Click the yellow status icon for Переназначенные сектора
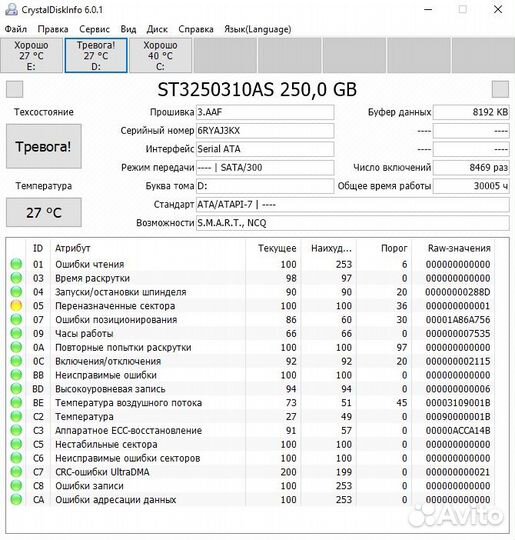Viewport: 515px width, 540px height. (x=16, y=305)
